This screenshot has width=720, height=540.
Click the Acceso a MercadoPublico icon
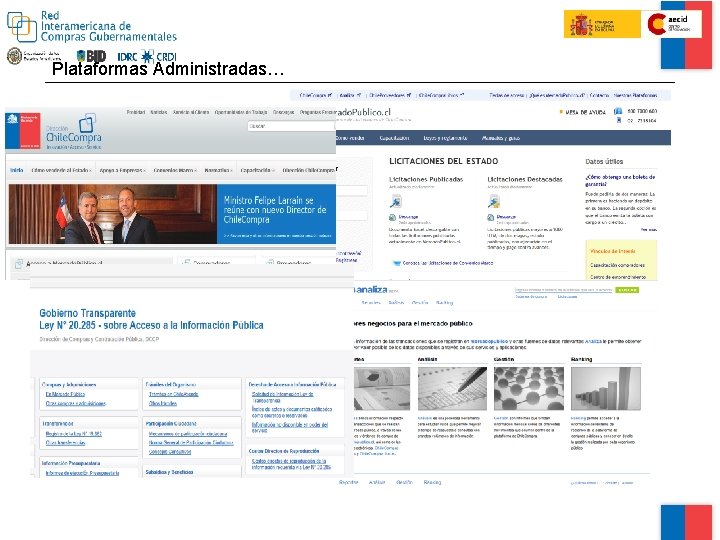point(19,264)
